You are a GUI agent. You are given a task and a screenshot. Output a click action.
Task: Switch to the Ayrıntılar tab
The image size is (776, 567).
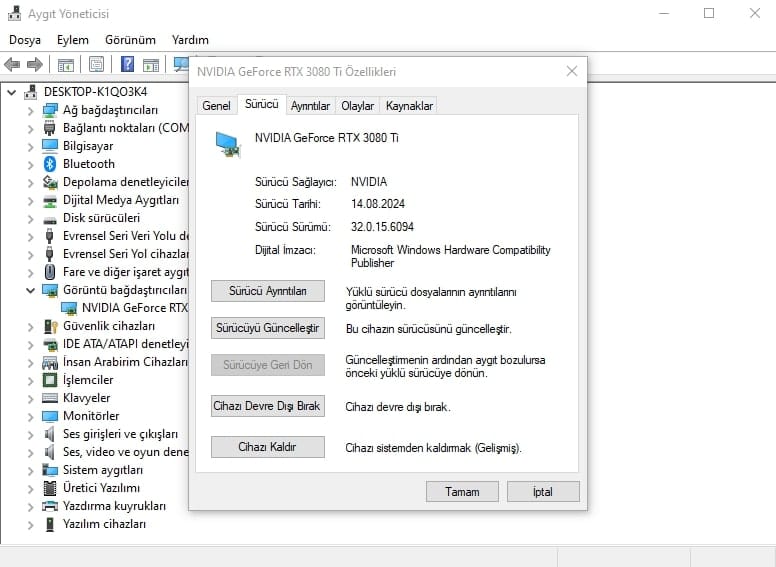310,105
